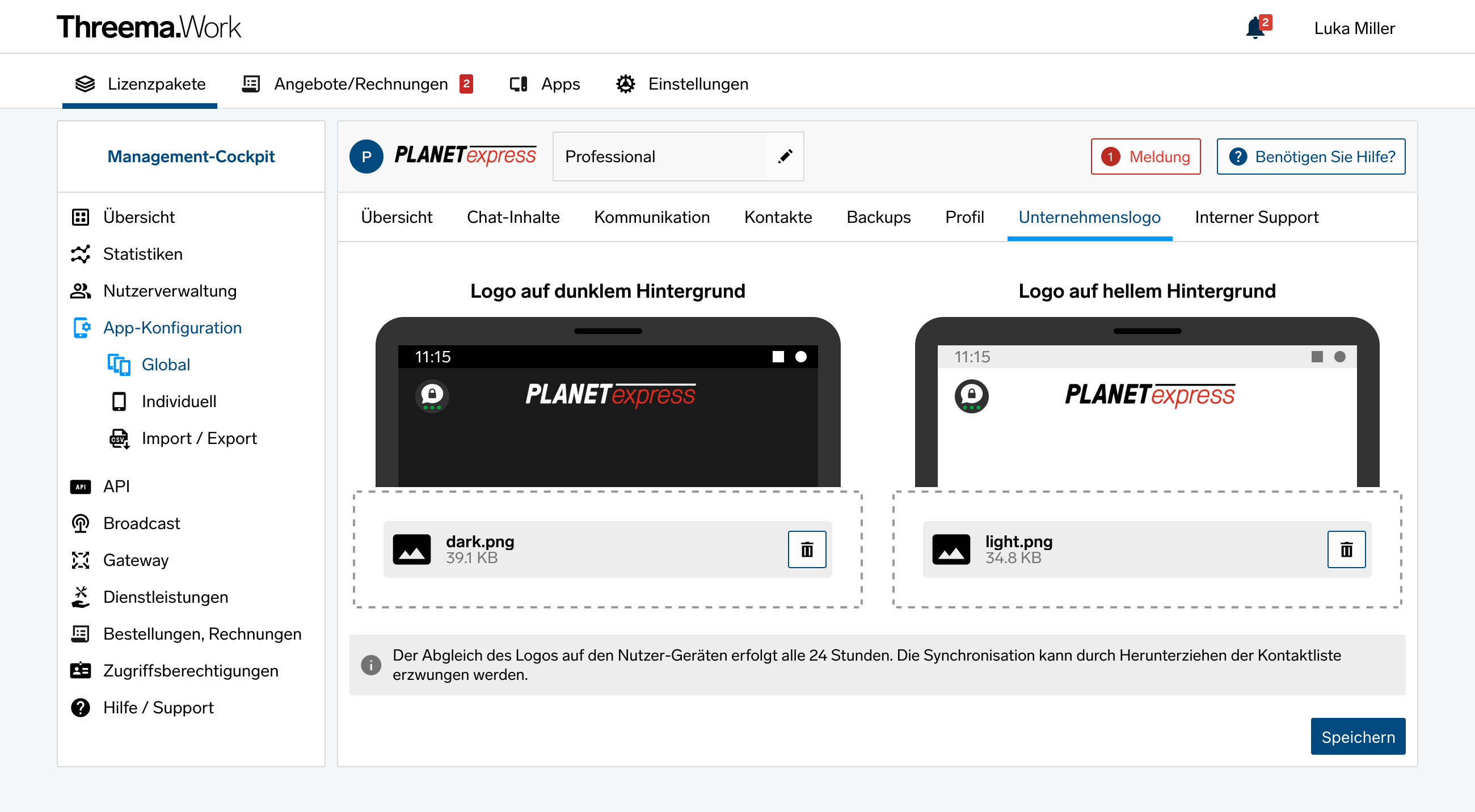Click the Global devices icon
The width and height of the screenshot is (1475, 812).
click(119, 365)
